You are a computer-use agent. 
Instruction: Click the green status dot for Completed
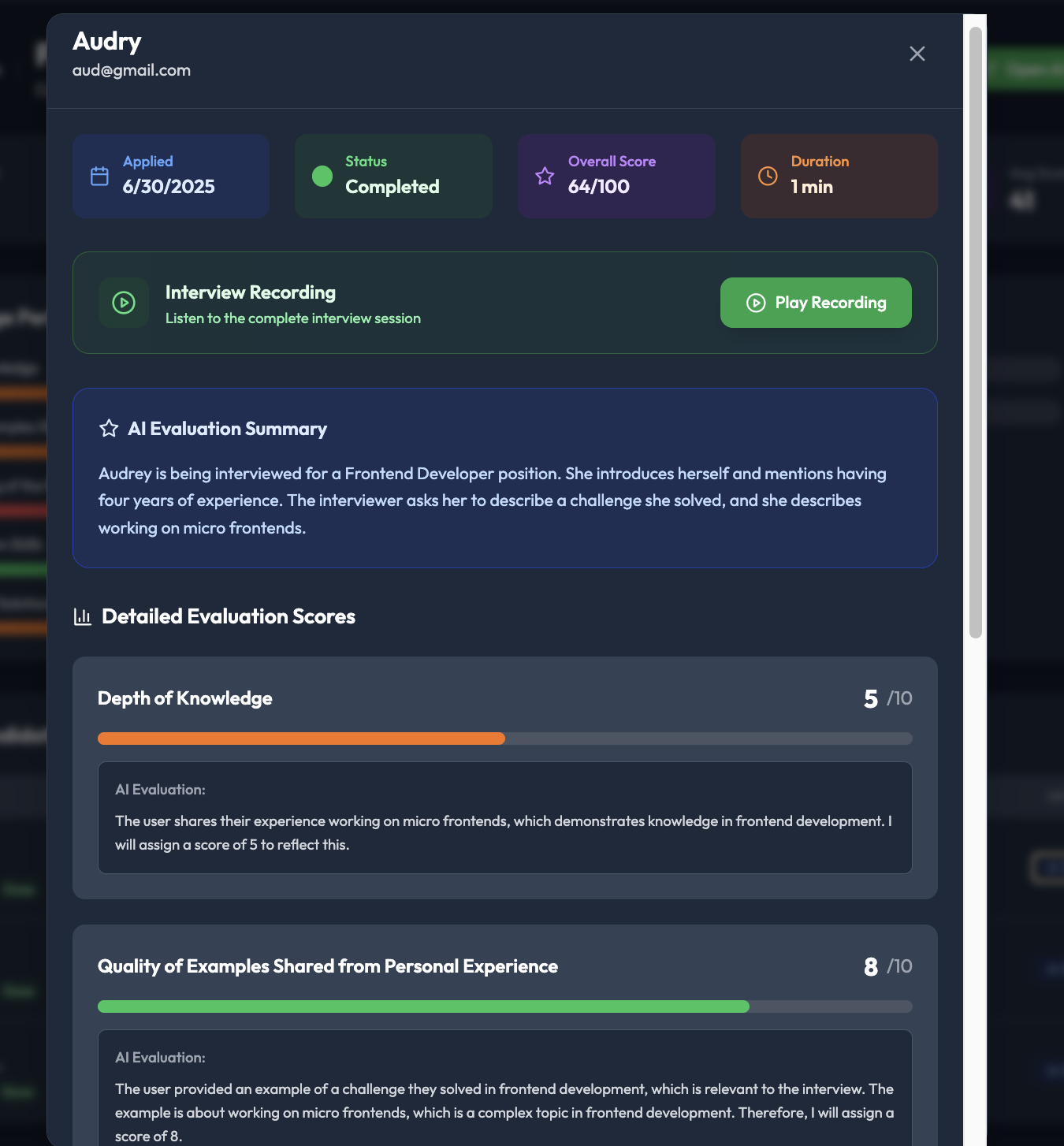tap(322, 177)
